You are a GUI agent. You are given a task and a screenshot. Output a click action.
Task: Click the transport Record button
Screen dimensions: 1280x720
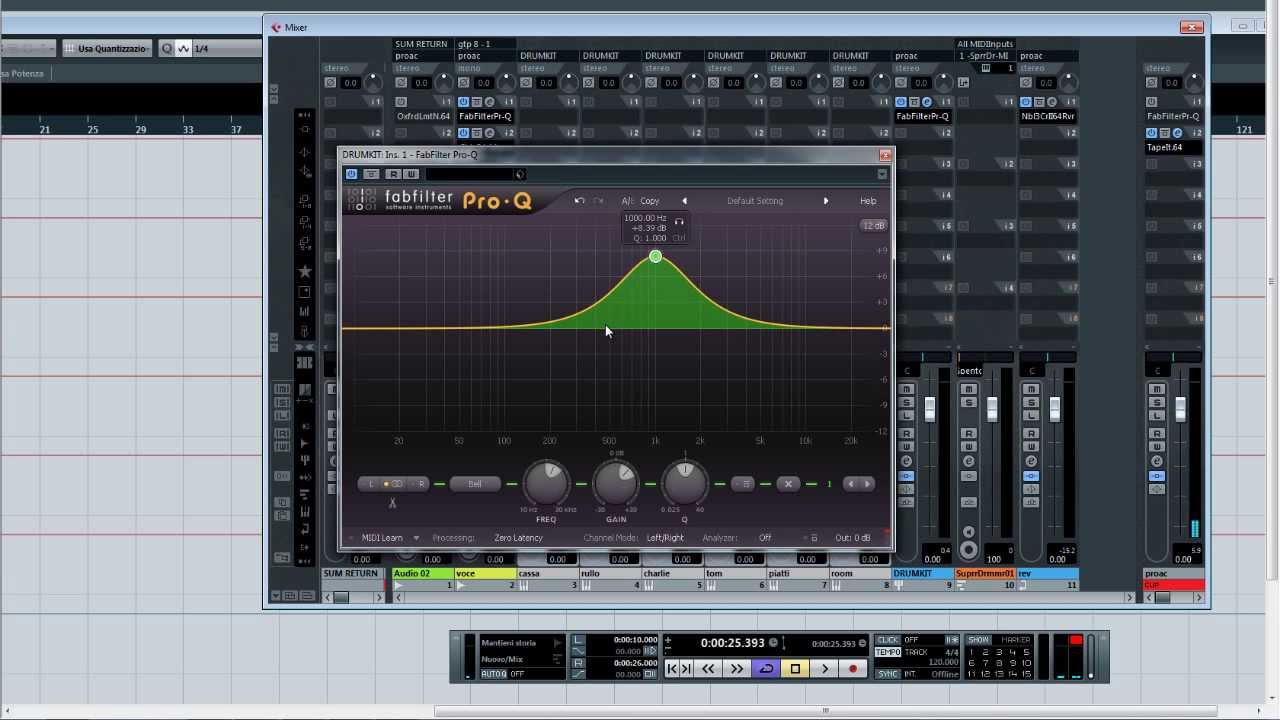click(853, 669)
